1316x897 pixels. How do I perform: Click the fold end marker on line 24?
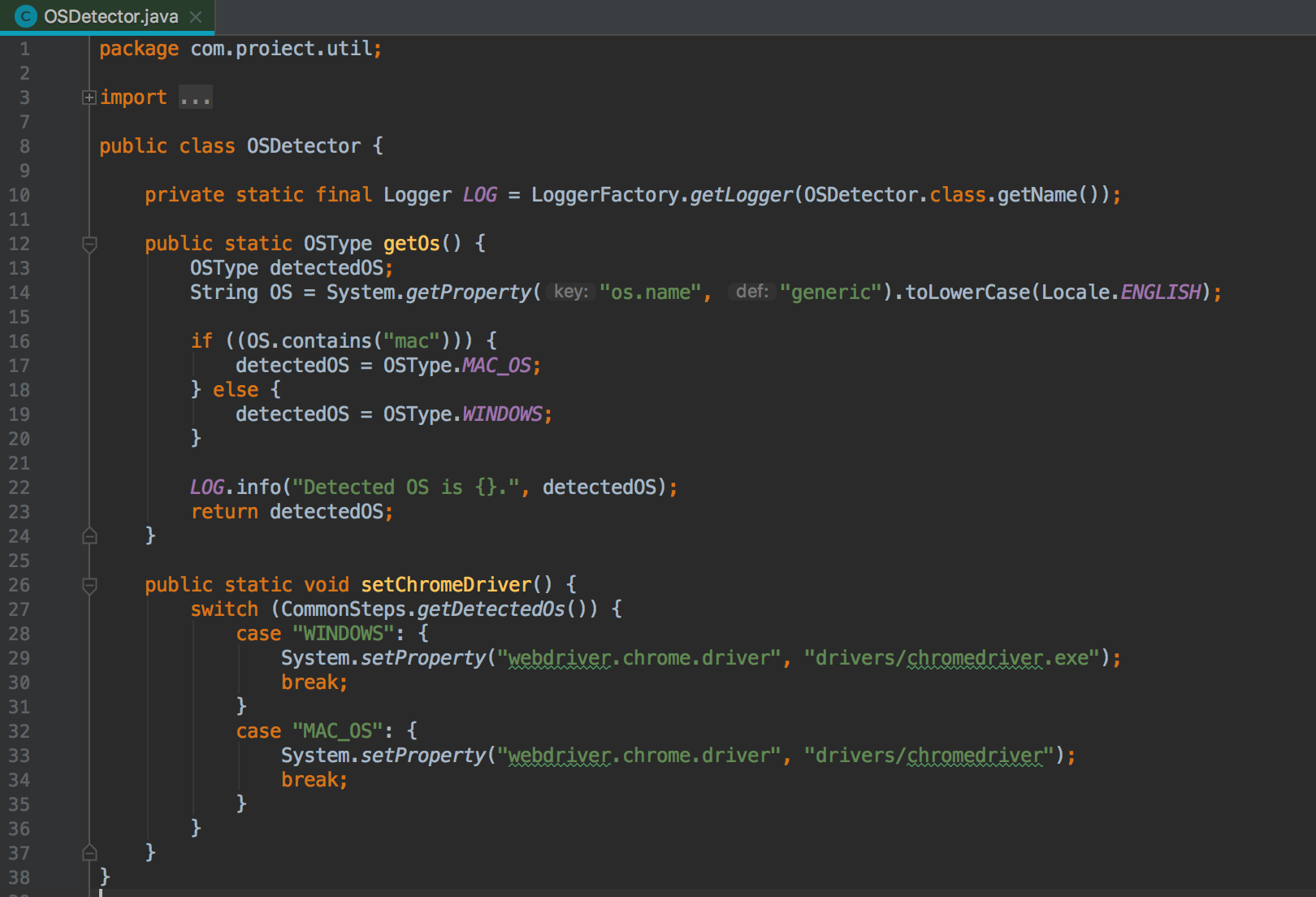tap(89, 536)
